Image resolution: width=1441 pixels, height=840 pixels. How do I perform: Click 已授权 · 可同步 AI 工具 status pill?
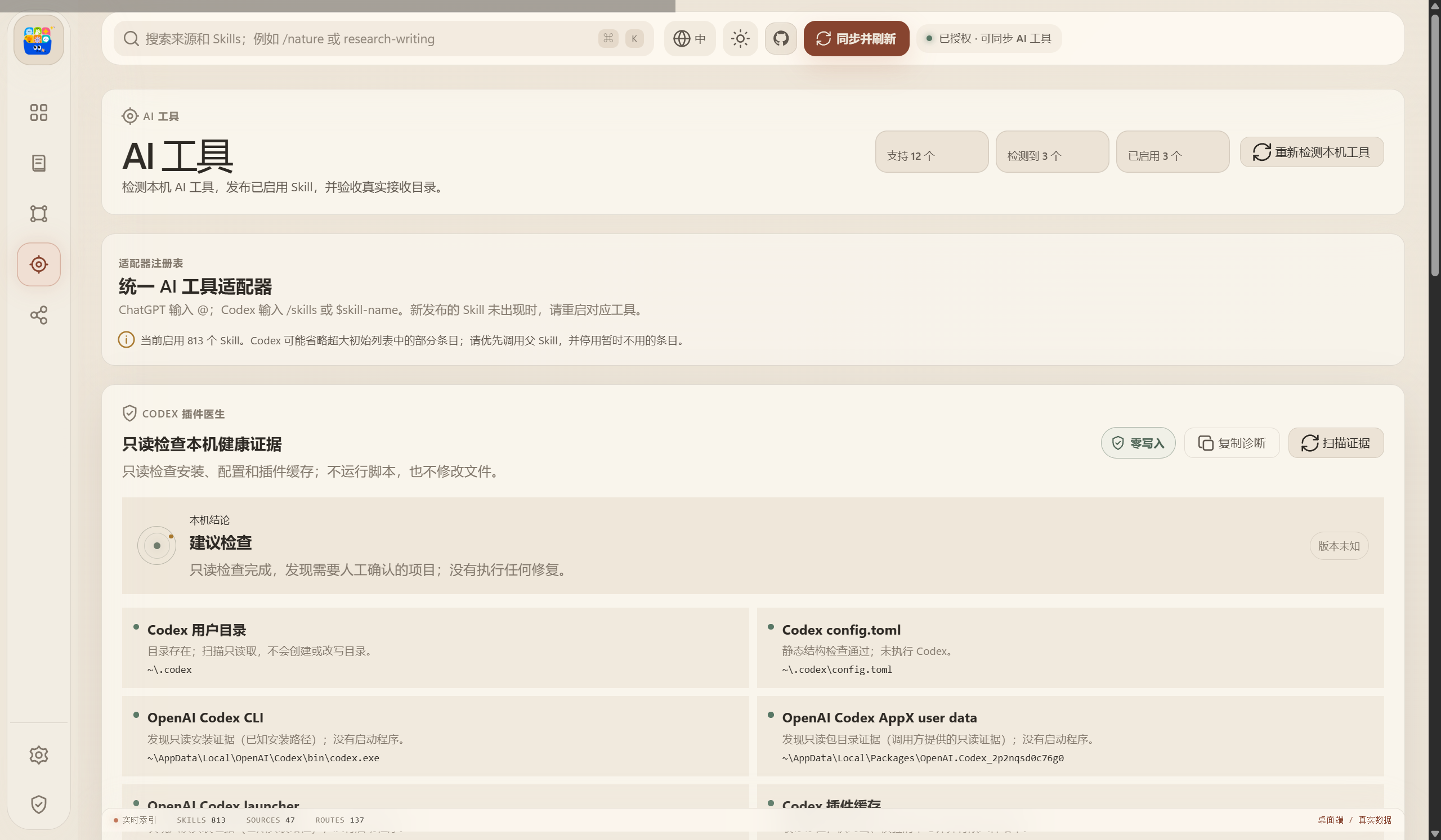click(x=988, y=39)
